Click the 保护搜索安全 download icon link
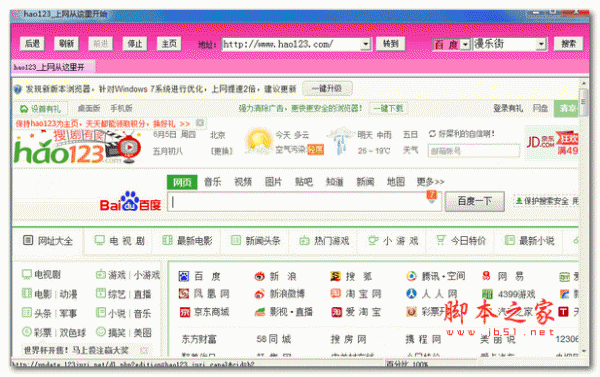600x377 pixels. pyautogui.click(x=519, y=201)
